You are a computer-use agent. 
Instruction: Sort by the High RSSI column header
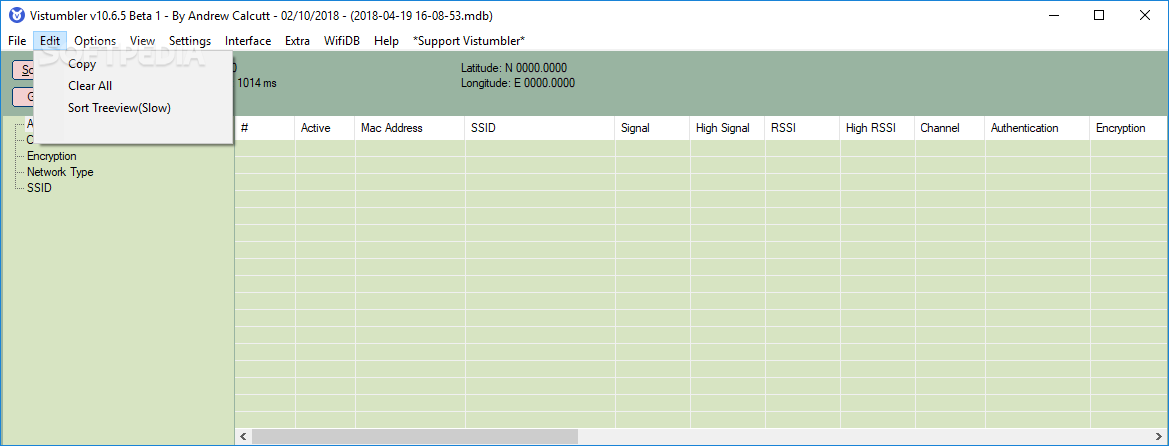[x=877, y=128]
